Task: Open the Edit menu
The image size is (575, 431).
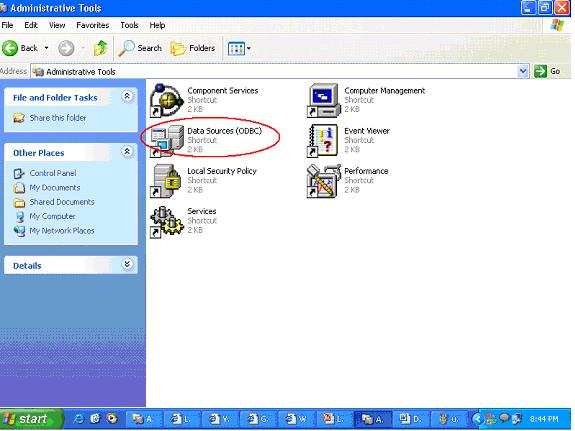Action: coord(31,25)
